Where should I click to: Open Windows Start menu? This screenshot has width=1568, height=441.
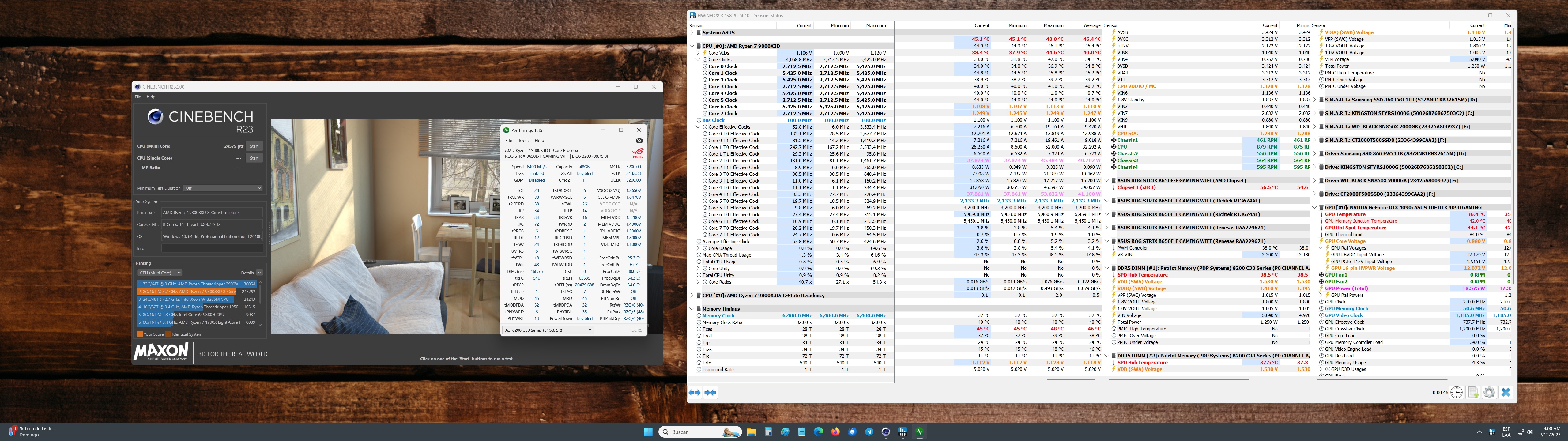coord(648,432)
